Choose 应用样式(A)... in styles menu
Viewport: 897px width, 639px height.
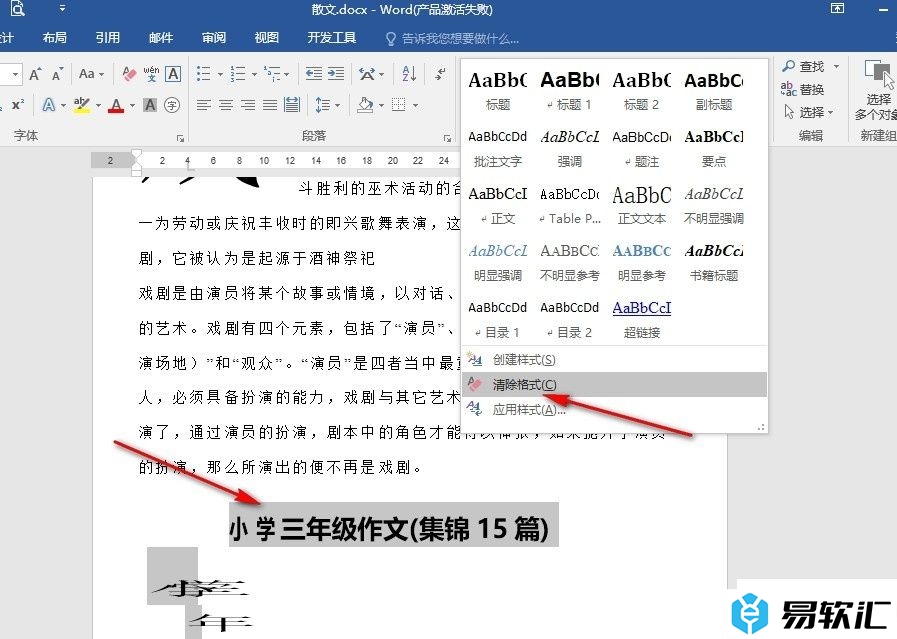pyautogui.click(x=614, y=410)
